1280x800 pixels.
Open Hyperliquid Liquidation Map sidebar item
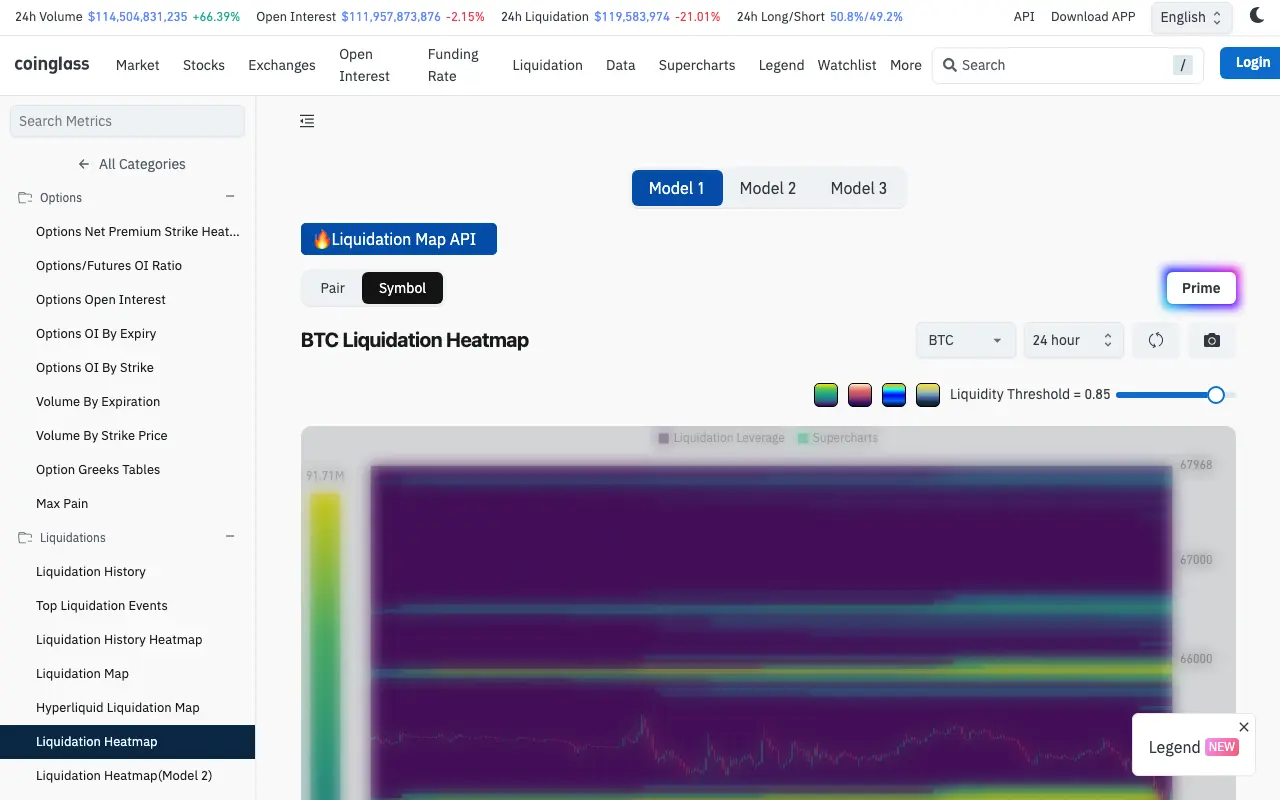coord(118,707)
